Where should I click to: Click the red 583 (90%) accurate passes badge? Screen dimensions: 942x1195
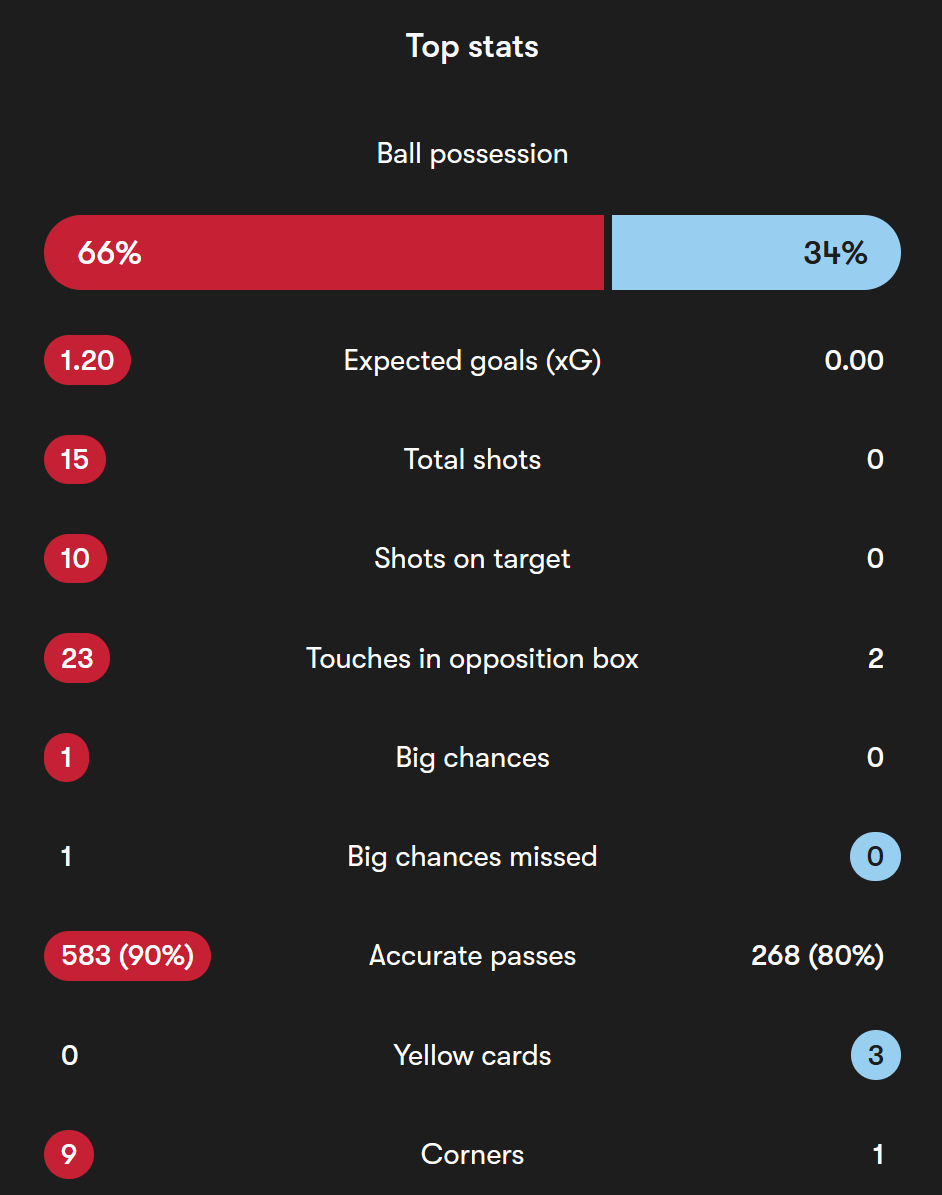(x=127, y=956)
